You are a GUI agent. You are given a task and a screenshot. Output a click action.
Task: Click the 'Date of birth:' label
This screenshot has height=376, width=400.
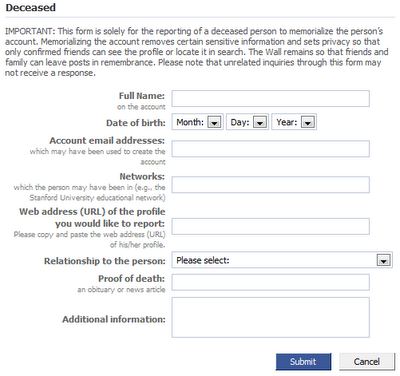(136, 123)
